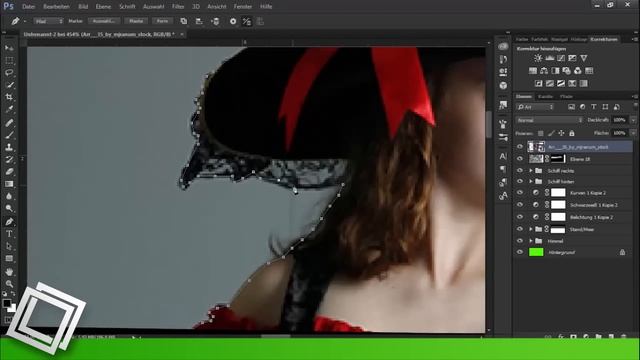This screenshot has height=360, width=640.
Task: Expand the Schiff rechts group
Action: [531, 170]
